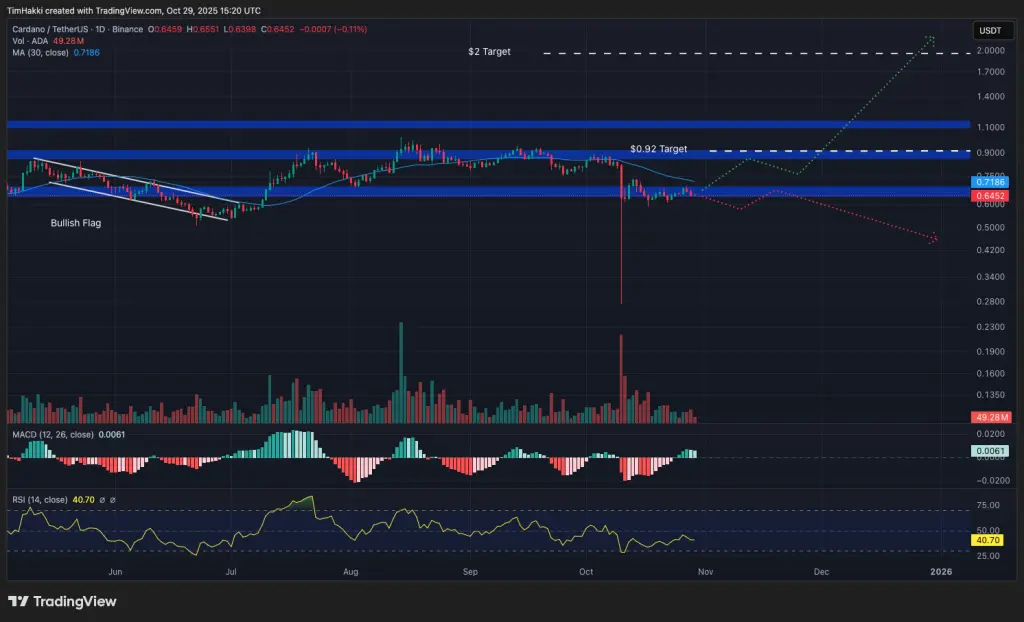Select the Nov label on time axis
This screenshot has height=622, width=1024.
tap(705, 571)
